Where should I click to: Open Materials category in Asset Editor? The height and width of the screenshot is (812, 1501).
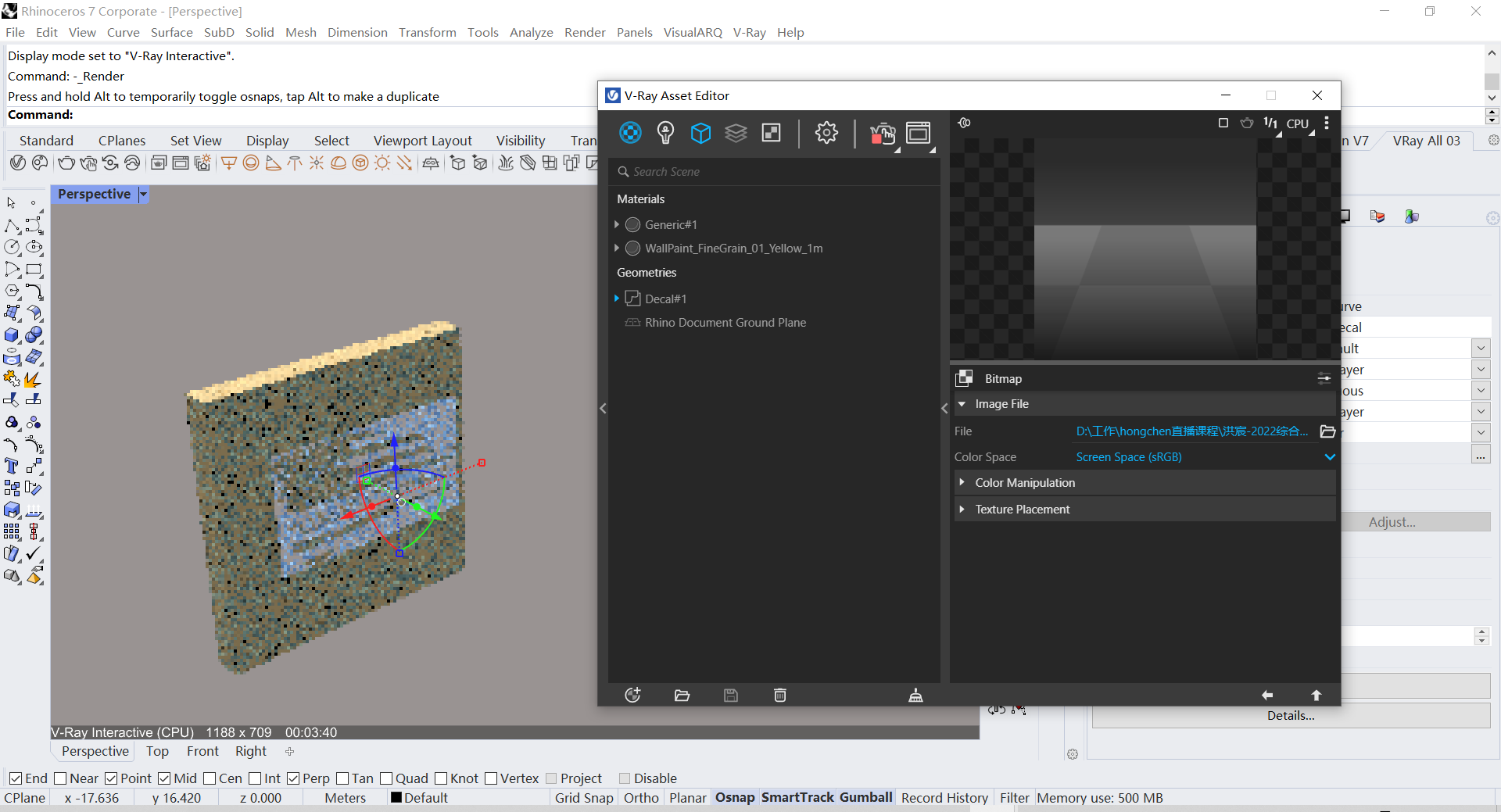(630, 133)
